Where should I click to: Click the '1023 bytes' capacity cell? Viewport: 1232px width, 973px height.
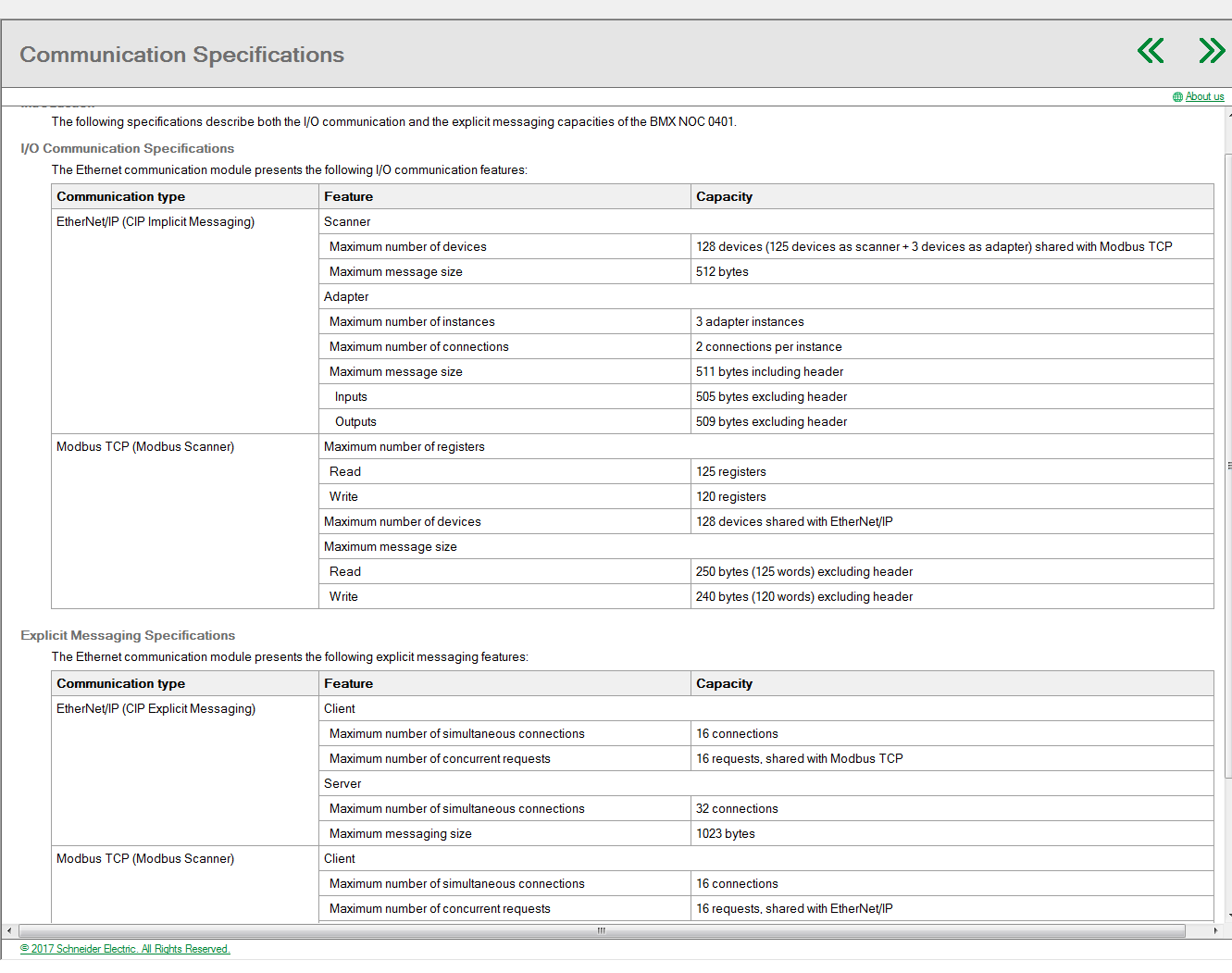click(725, 833)
